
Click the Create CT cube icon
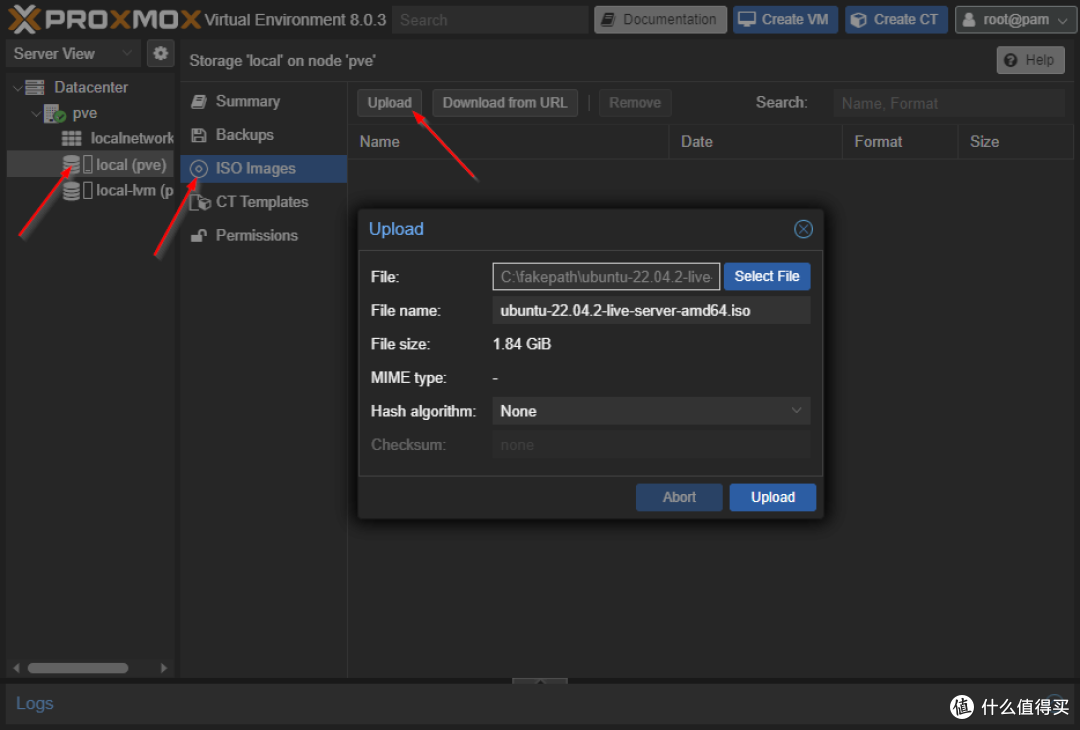point(858,20)
